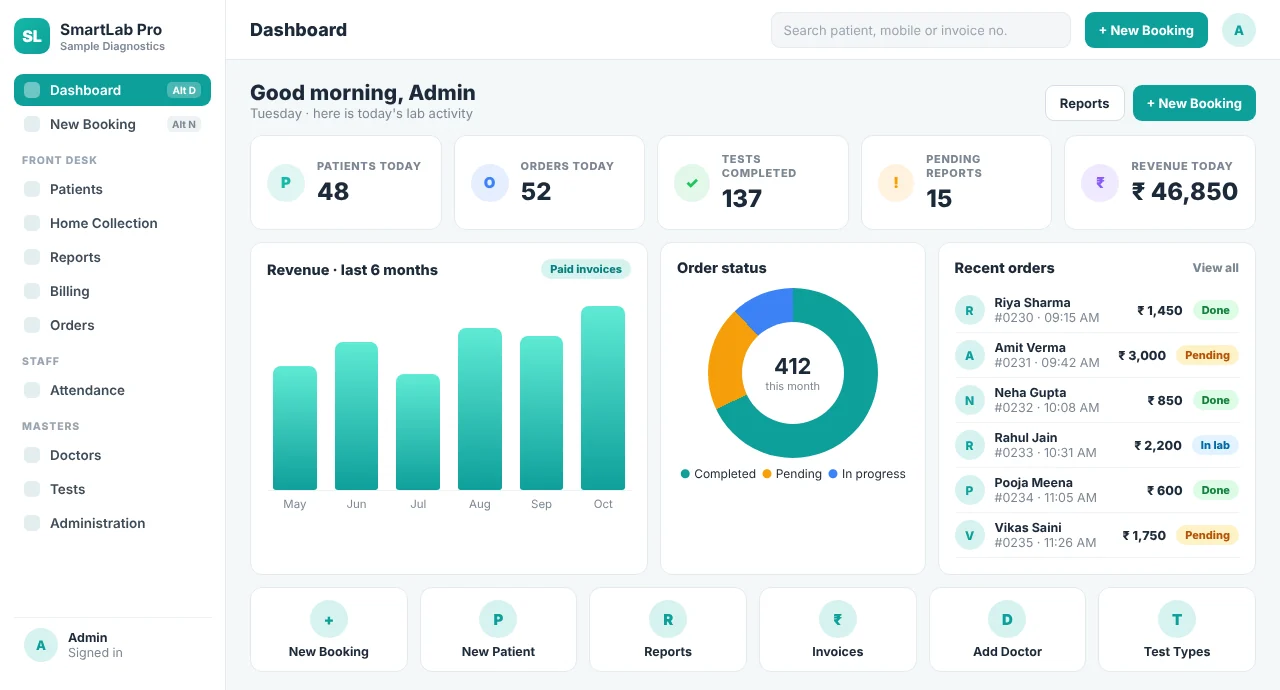Screen dimensions: 1280x690
Task: Click the Patients Today P icon
Action: click(x=286, y=183)
